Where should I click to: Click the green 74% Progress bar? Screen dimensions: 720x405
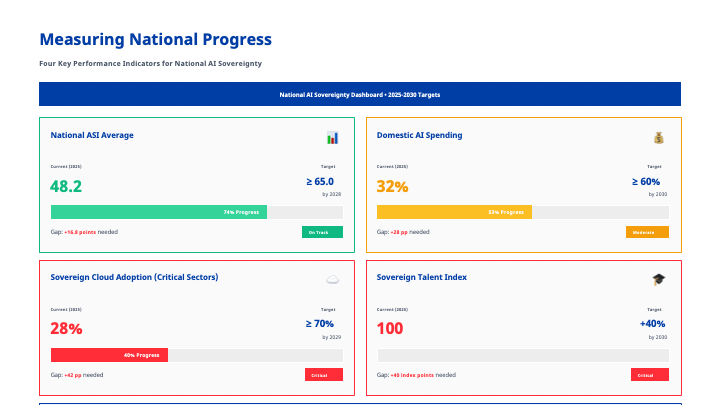pyautogui.click(x=159, y=212)
